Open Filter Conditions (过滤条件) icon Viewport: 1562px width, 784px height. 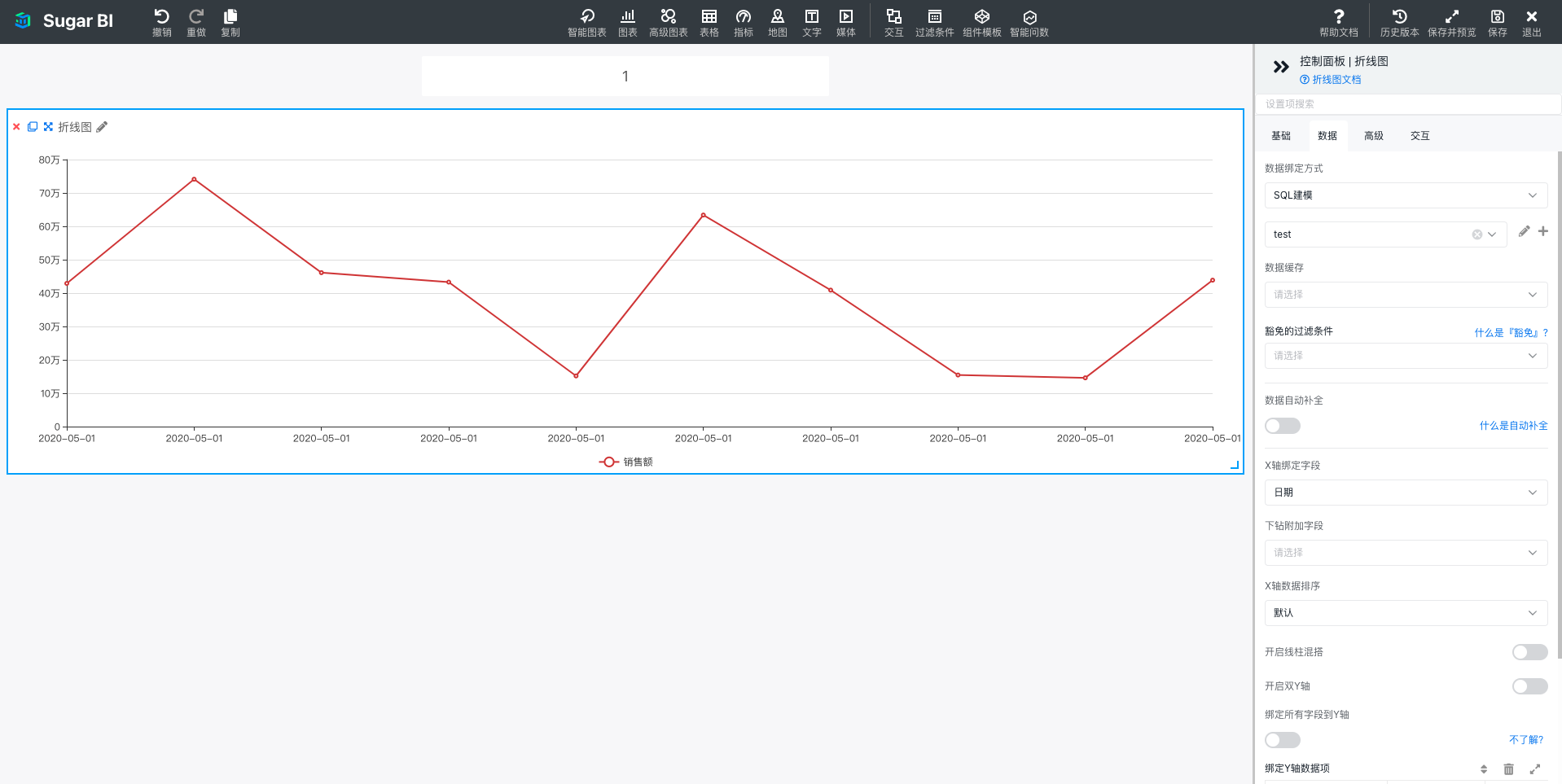[x=935, y=16]
